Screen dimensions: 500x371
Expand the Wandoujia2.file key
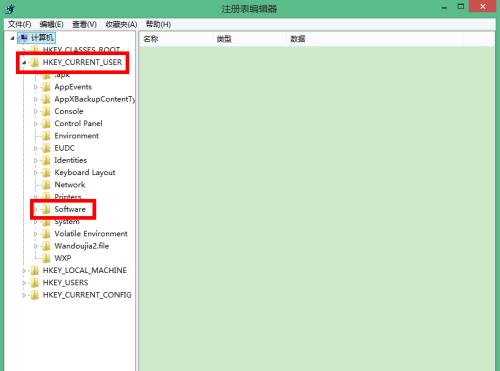pos(36,246)
